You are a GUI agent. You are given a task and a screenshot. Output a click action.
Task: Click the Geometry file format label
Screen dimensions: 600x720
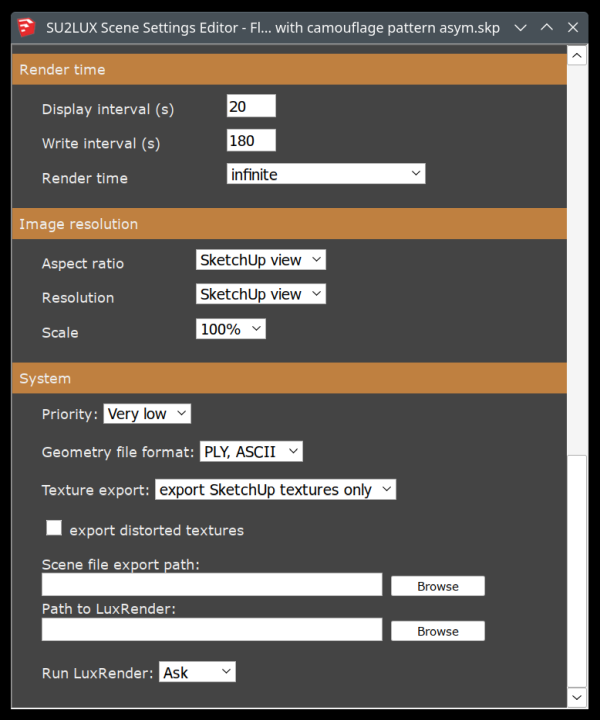click(118, 452)
